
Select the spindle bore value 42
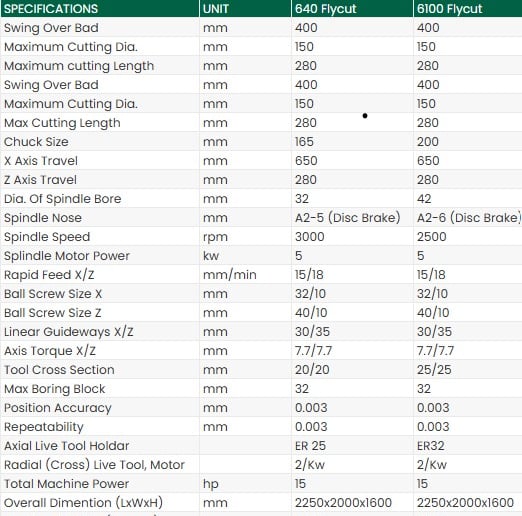tap(424, 199)
